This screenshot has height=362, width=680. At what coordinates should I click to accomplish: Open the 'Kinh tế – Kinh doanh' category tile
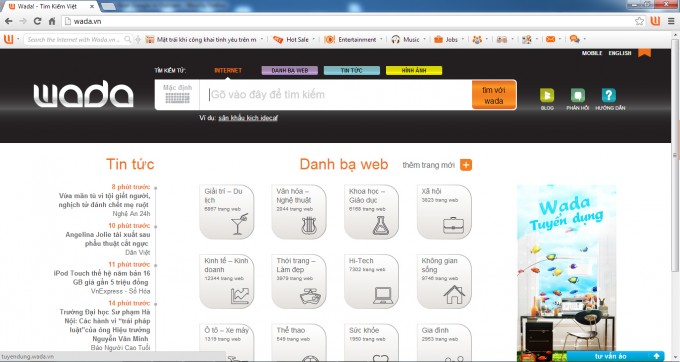[226, 281]
